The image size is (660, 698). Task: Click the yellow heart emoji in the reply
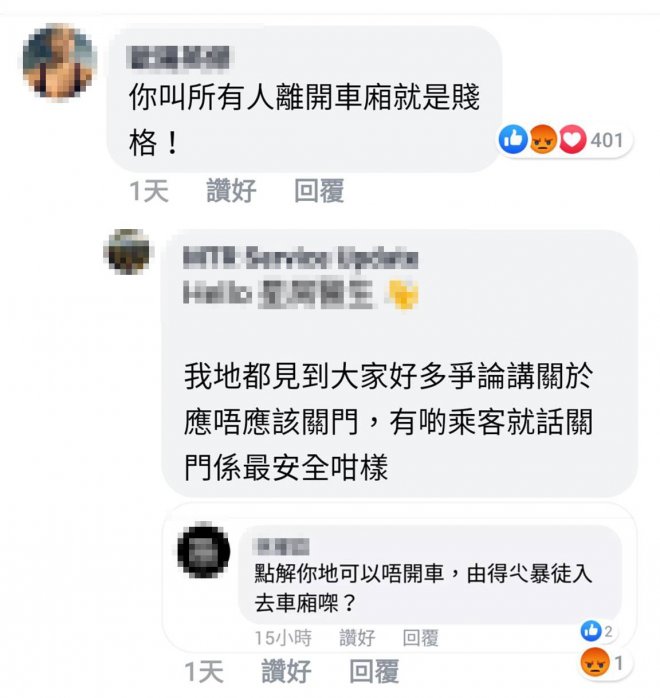tap(404, 295)
